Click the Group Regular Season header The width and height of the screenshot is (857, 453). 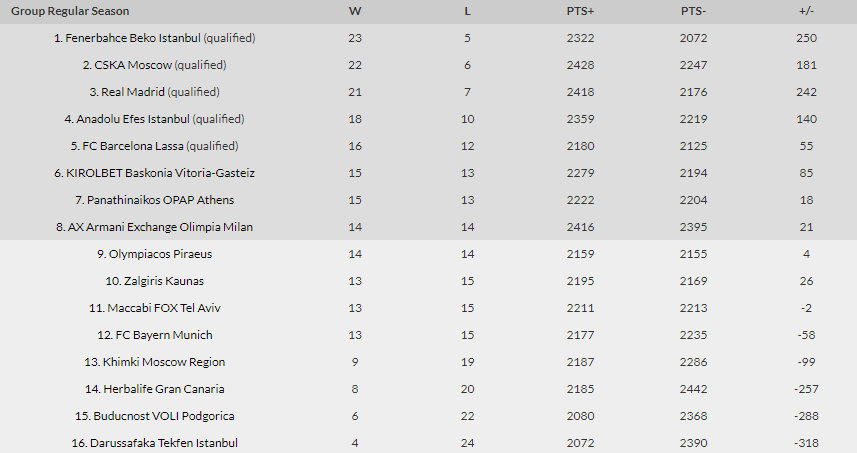point(70,11)
